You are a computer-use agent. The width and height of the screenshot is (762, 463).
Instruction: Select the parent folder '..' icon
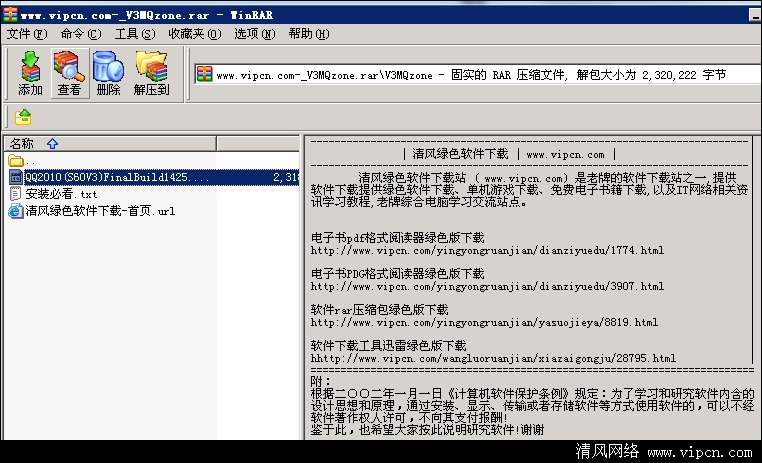16,161
